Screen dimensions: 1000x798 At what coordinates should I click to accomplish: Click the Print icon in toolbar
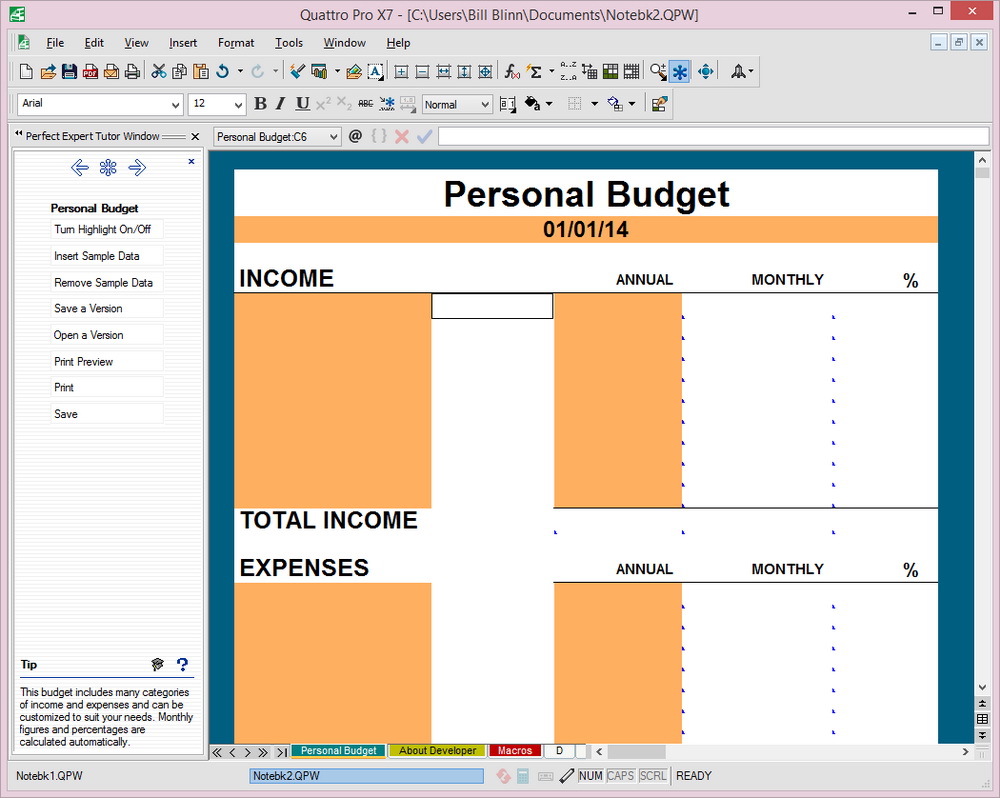[x=131, y=71]
